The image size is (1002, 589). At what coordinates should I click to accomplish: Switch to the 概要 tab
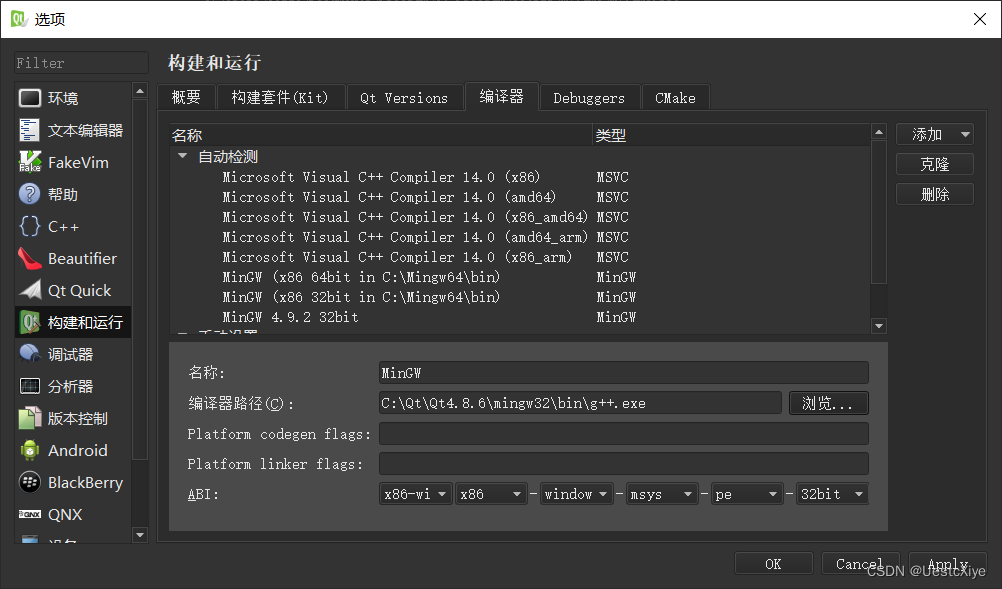tap(186, 98)
